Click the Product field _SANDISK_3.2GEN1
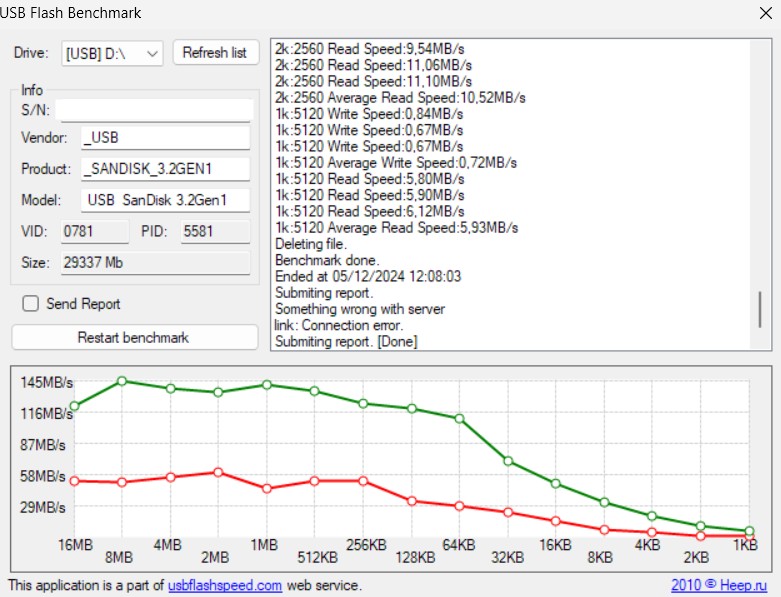Viewport: 781px width, 597px height. click(x=165, y=169)
